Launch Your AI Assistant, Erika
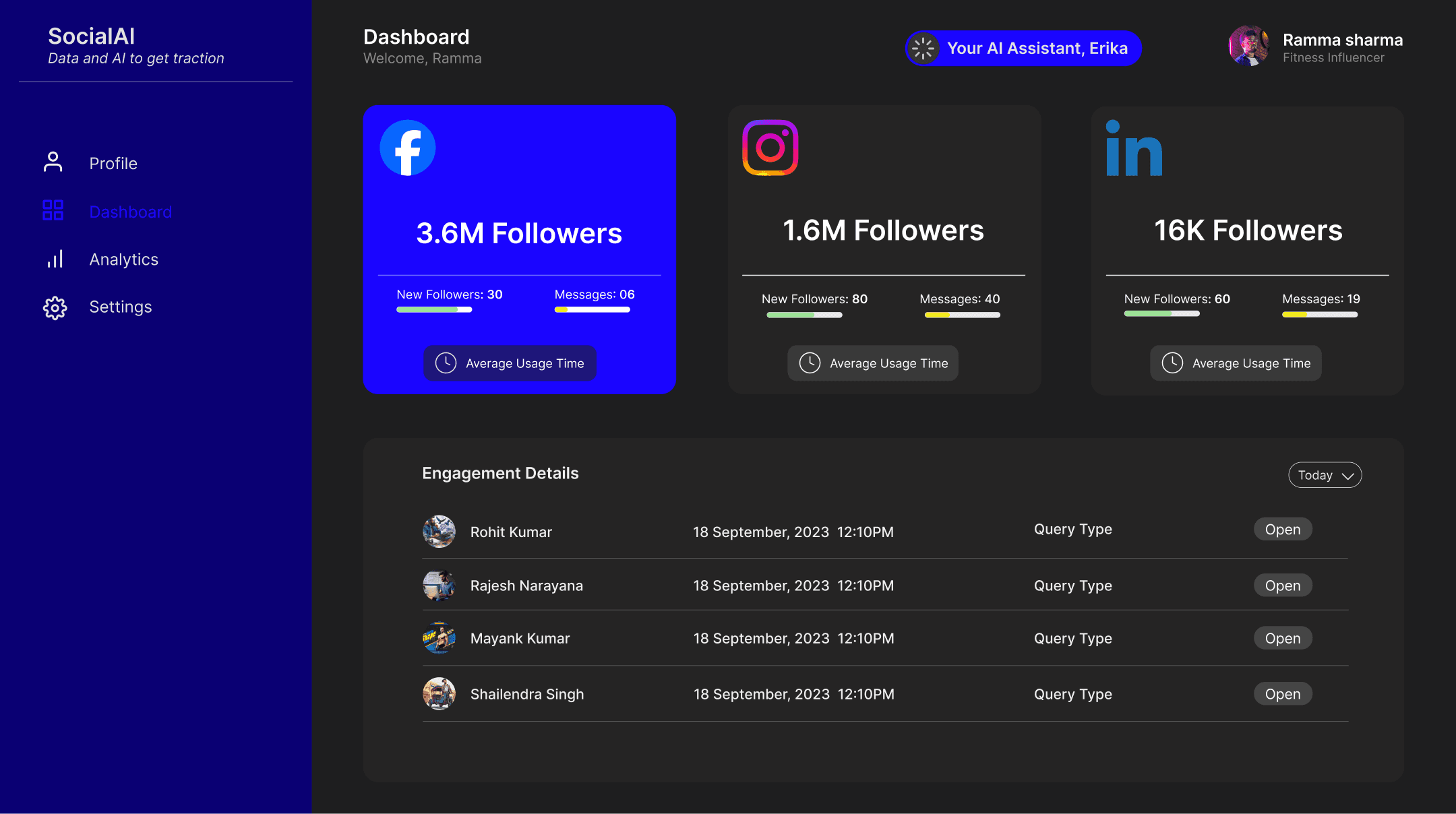 pos(1023,49)
